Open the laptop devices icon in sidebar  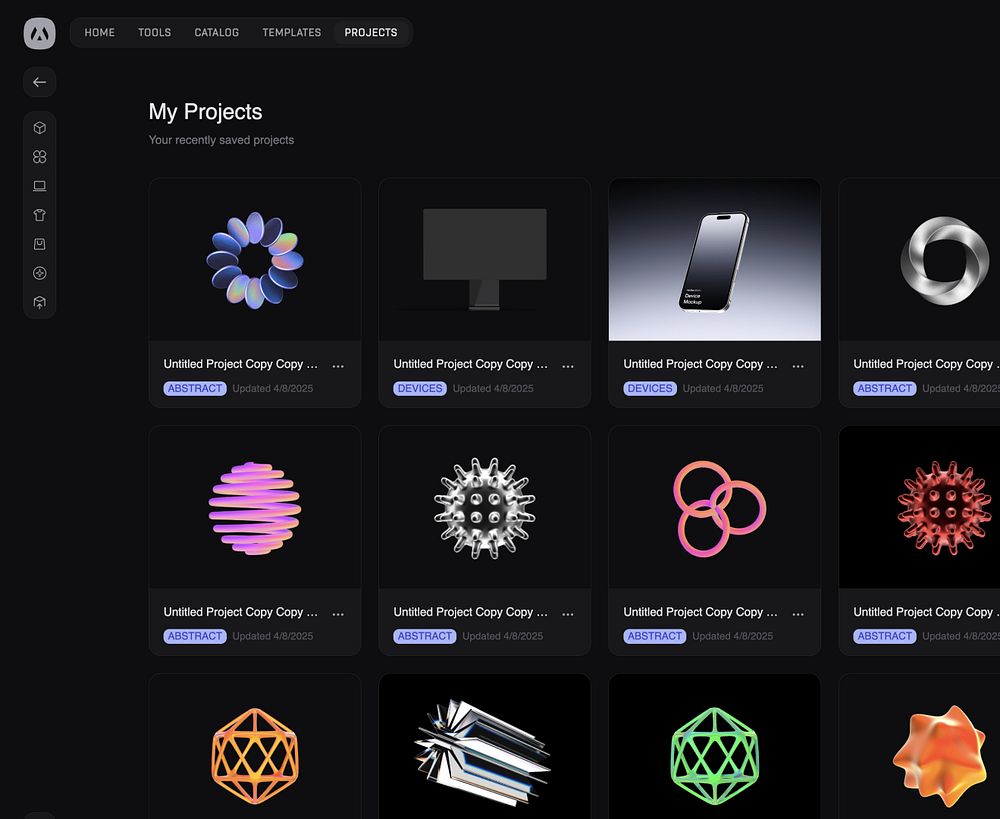pyautogui.click(x=40, y=186)
